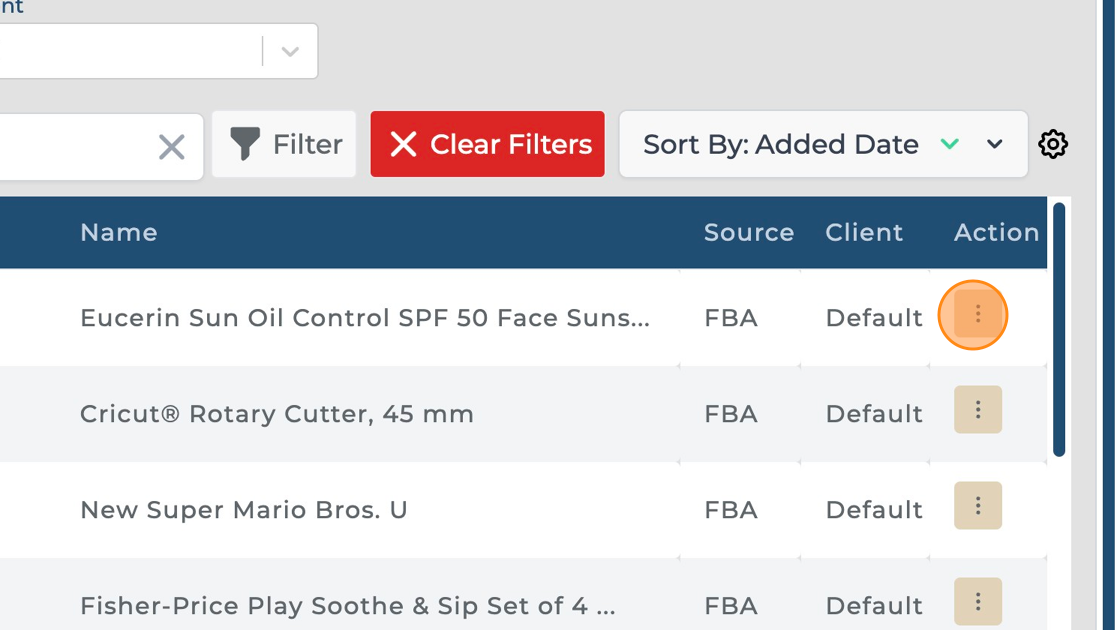Image resolution: width=1120 pixels, height=630 pixels.
Task: Click the funnel Filter button
Action: [285, 144]
